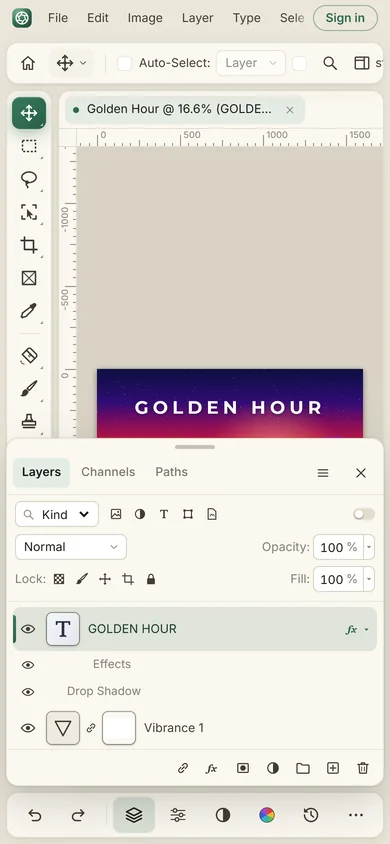Click the app logo icon
This screenshot has width=390, height=844.
[22, 18]
